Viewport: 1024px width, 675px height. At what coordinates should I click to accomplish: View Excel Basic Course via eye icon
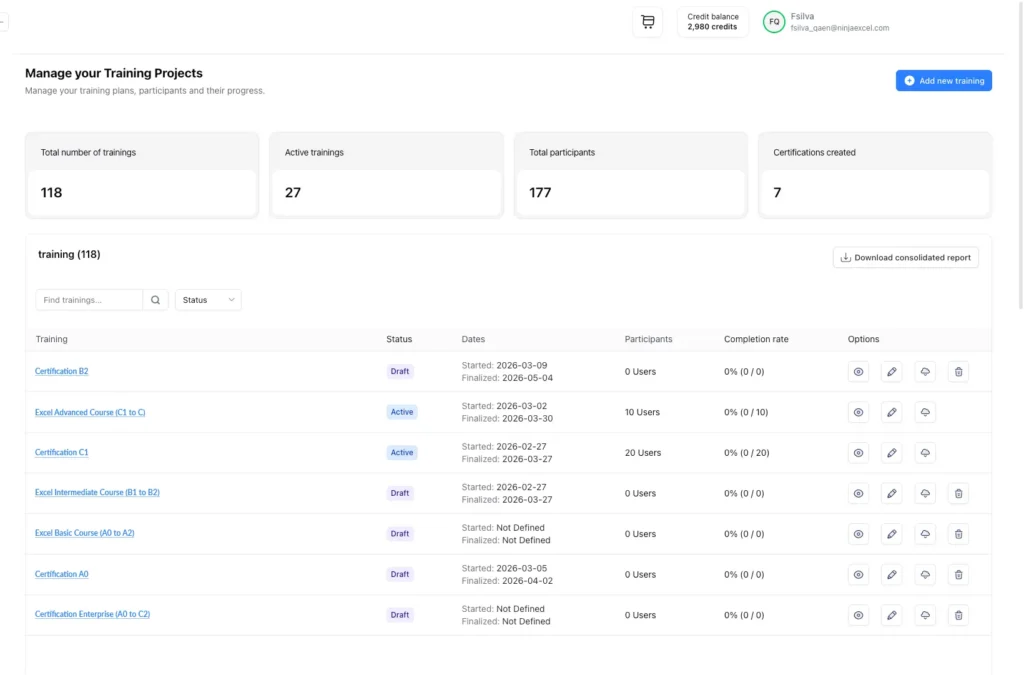858,534
